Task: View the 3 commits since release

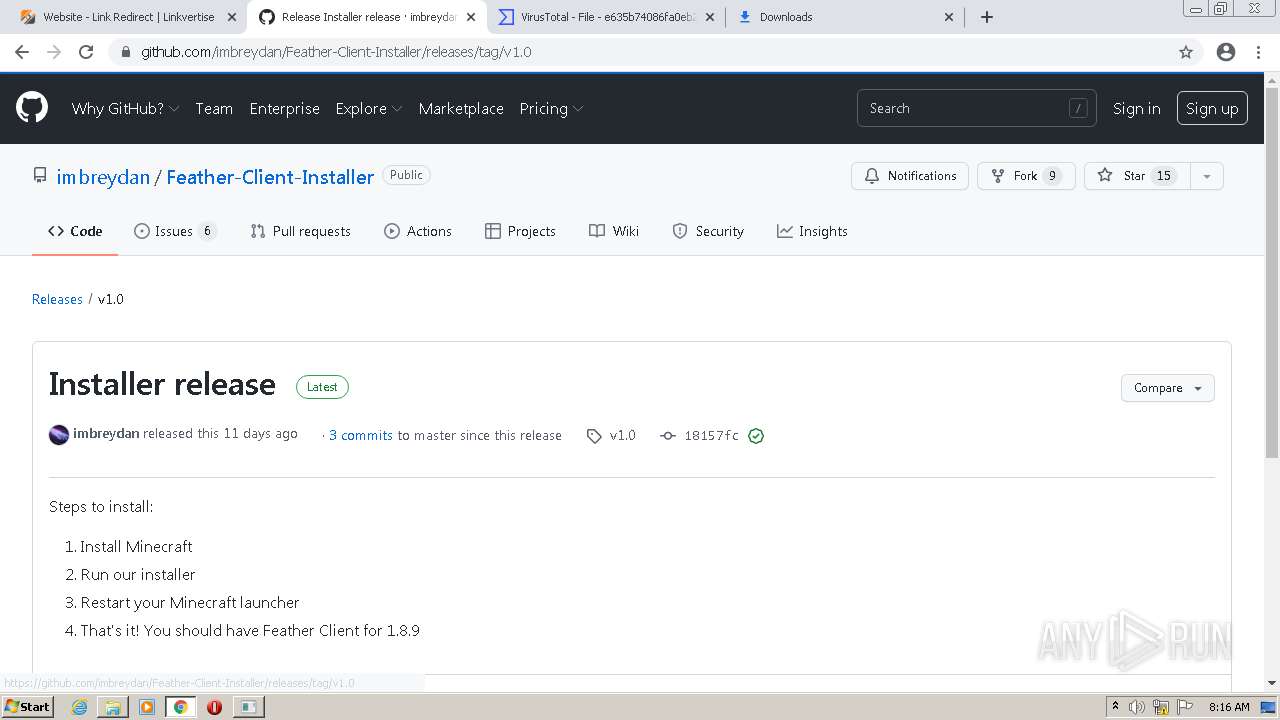Action: (x=361, y=435)
